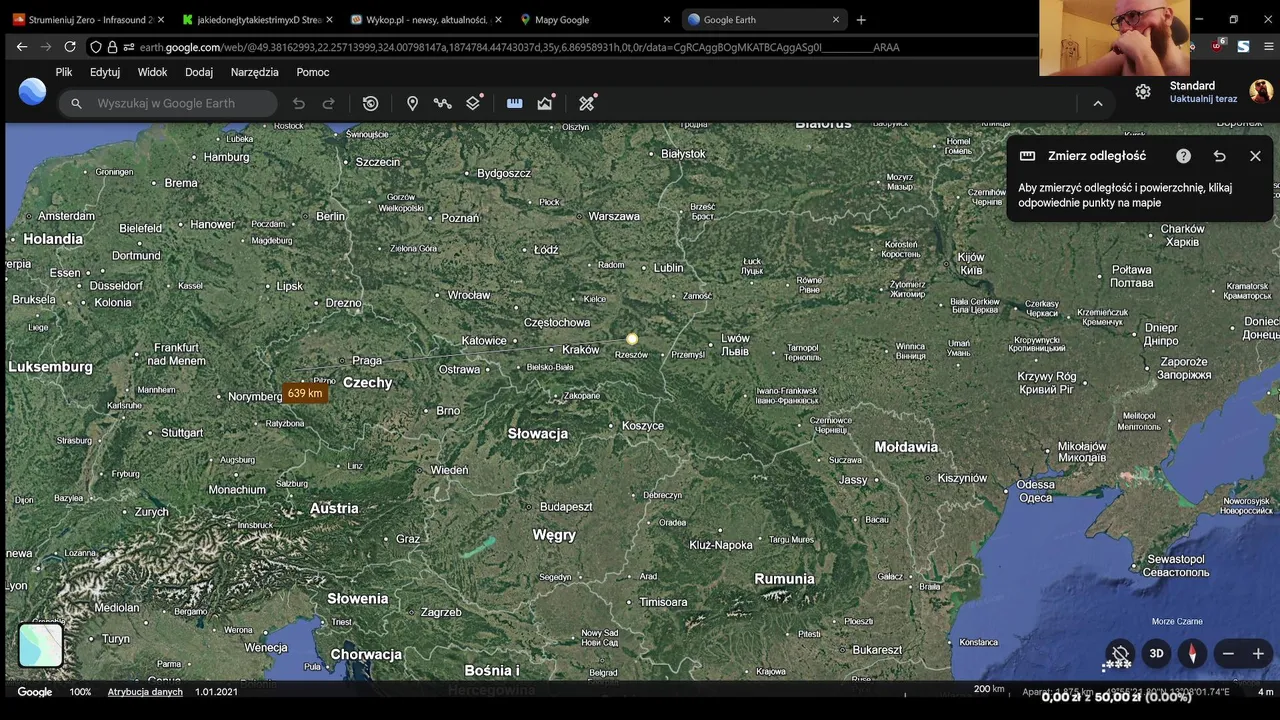Open the Narzędzia menu
Viewport: 1280px width, 720px height.
(255, 72)
